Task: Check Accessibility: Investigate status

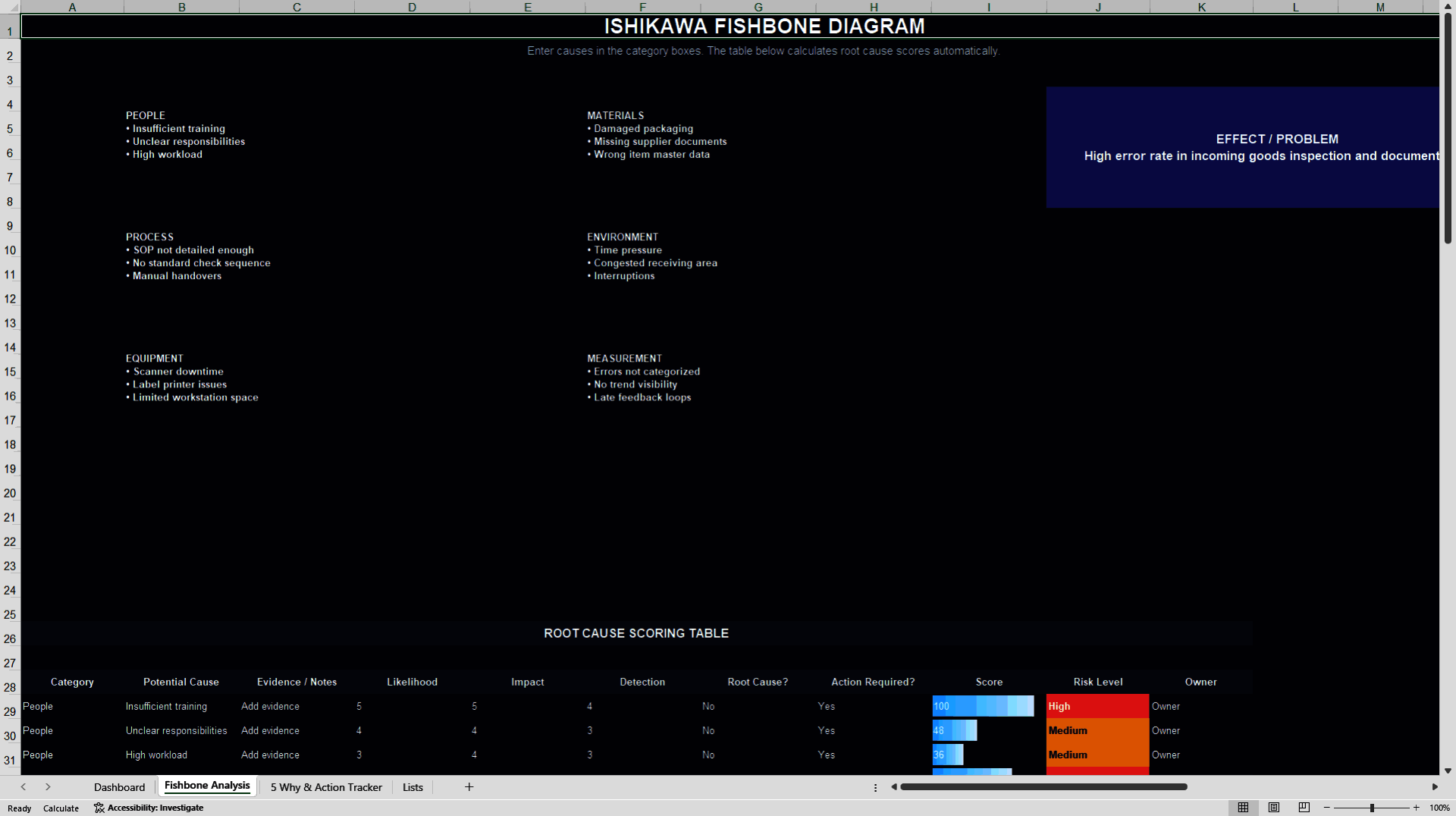Action: pyautogui.click(x=149, y=808)
